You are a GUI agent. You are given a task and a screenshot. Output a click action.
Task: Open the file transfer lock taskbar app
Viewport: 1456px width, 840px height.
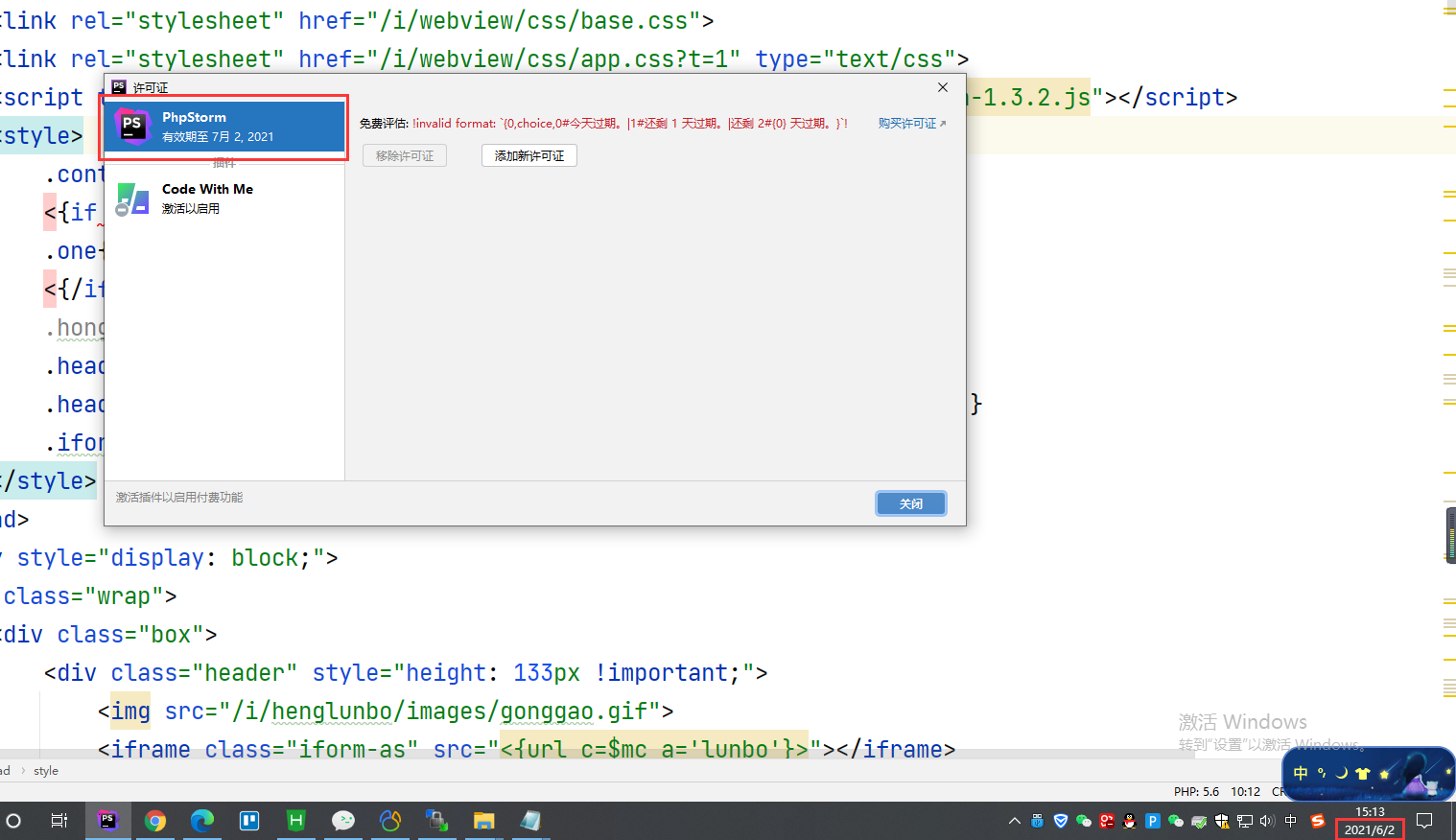[437, 821]
